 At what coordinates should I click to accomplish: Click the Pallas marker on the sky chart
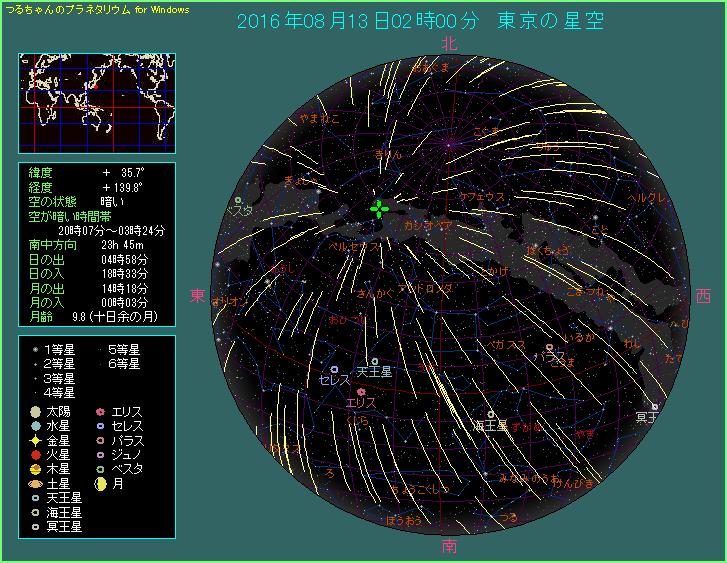pos(549,346)
